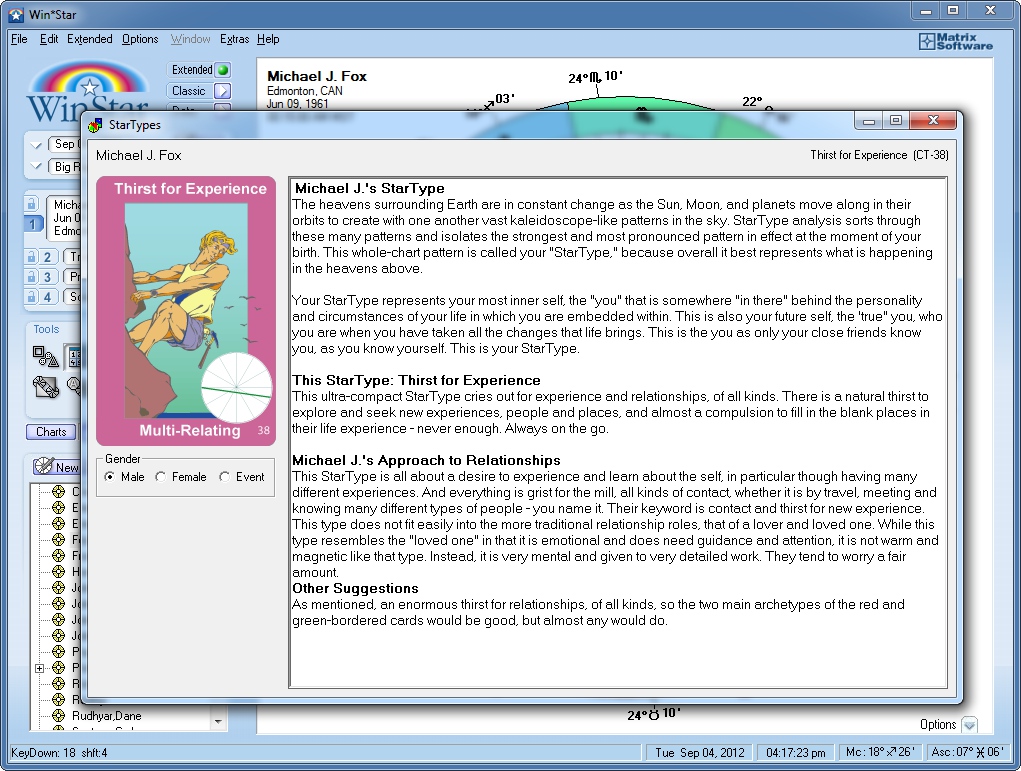Click the green Extended indicator light
1021x771 pixels.
click(x=223, y=70)
